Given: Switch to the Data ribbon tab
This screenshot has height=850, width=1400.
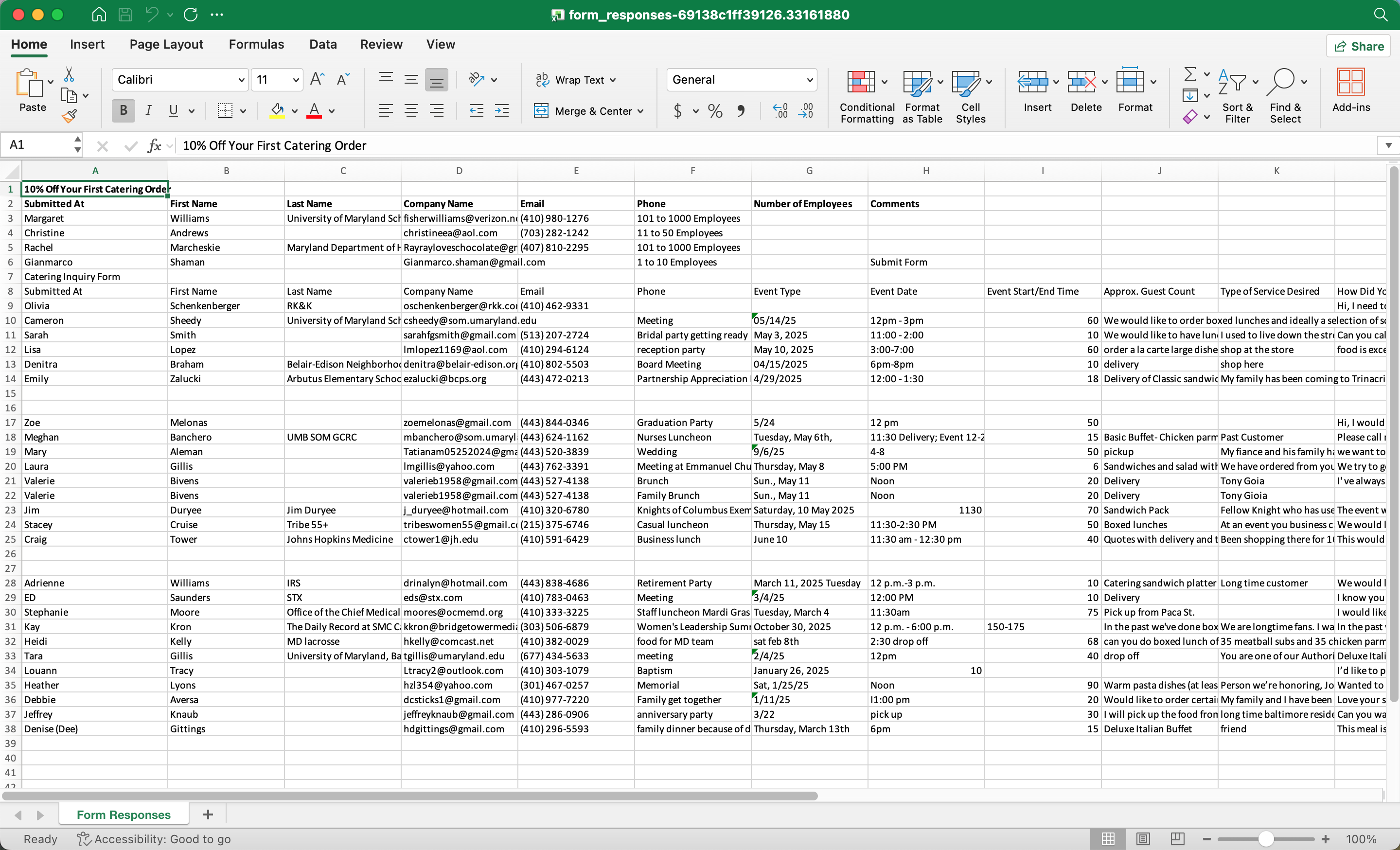Looking at the screenshot, I should pos(323,44).
